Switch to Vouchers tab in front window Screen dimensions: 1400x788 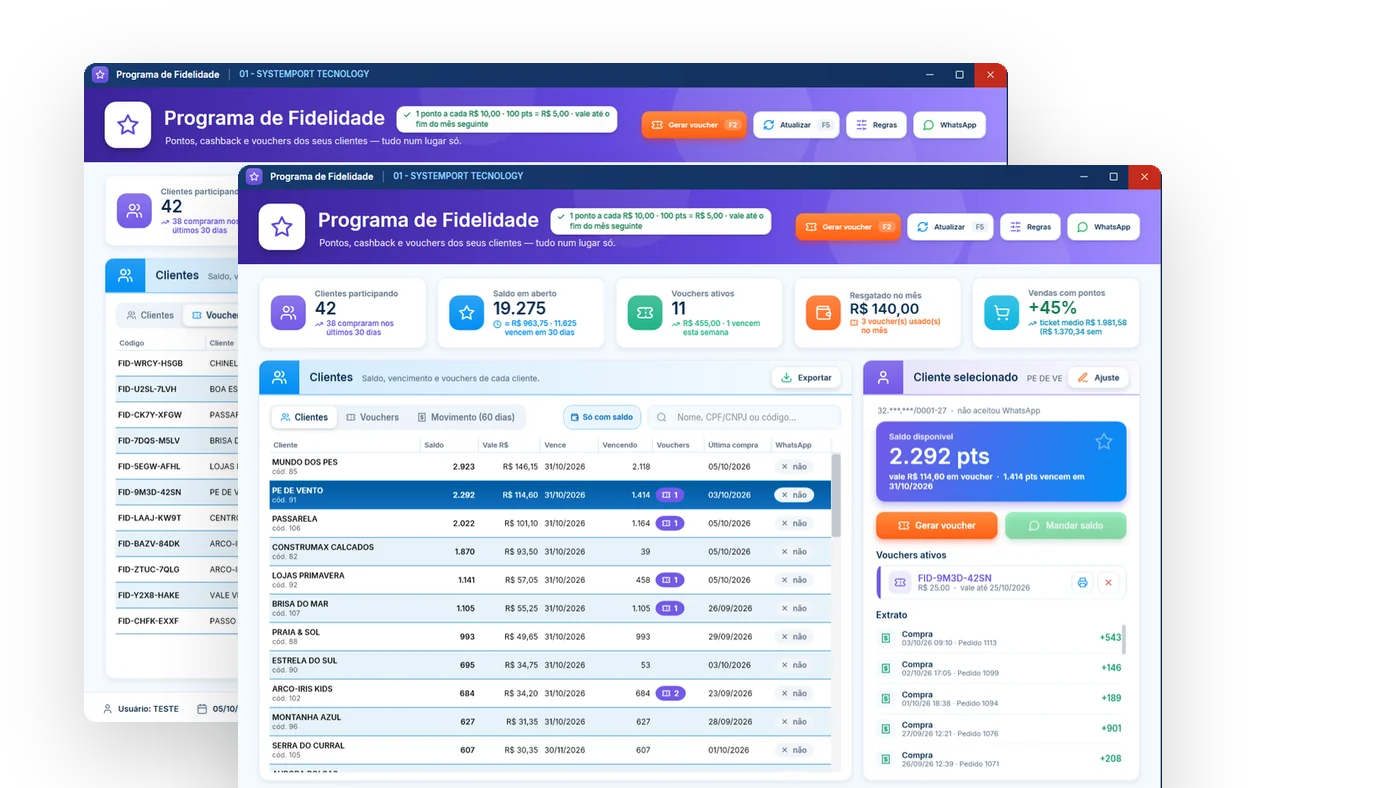click(x=372, y=417)
